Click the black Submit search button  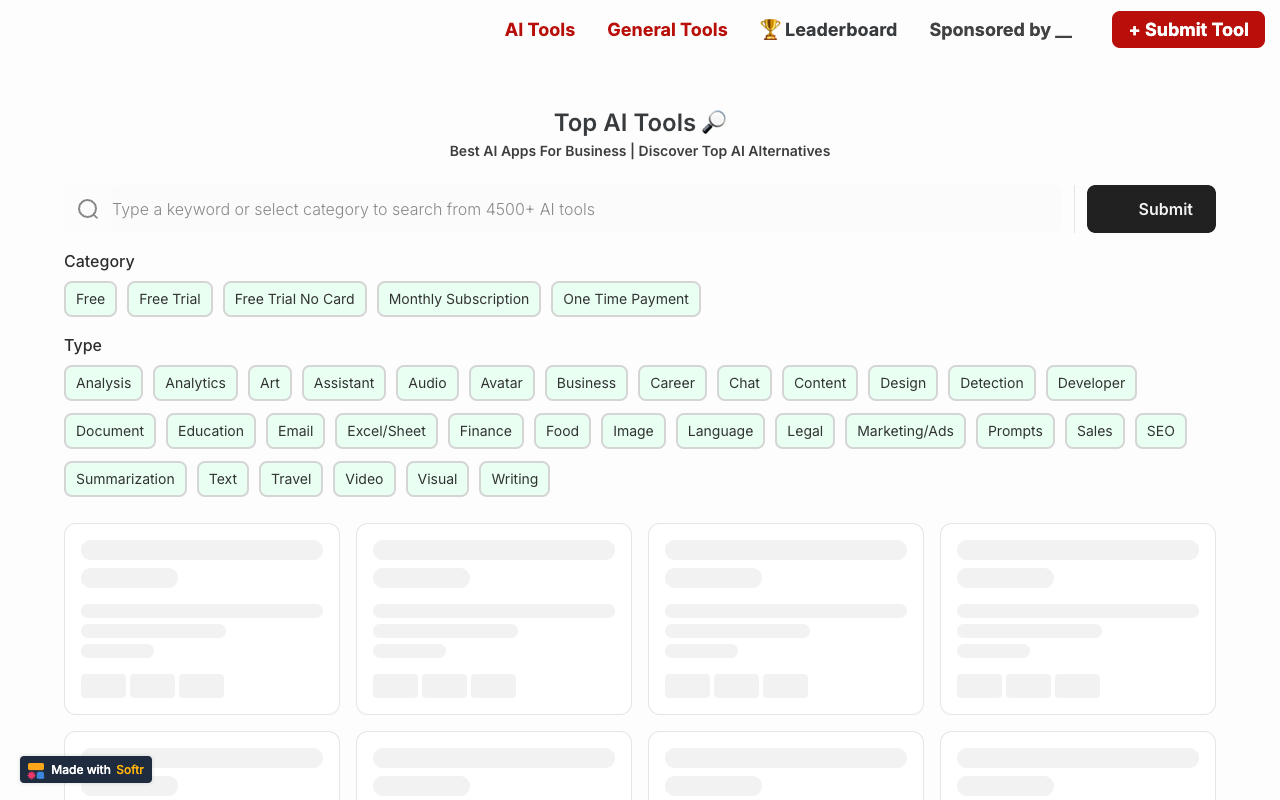[x=1151, y=209]
